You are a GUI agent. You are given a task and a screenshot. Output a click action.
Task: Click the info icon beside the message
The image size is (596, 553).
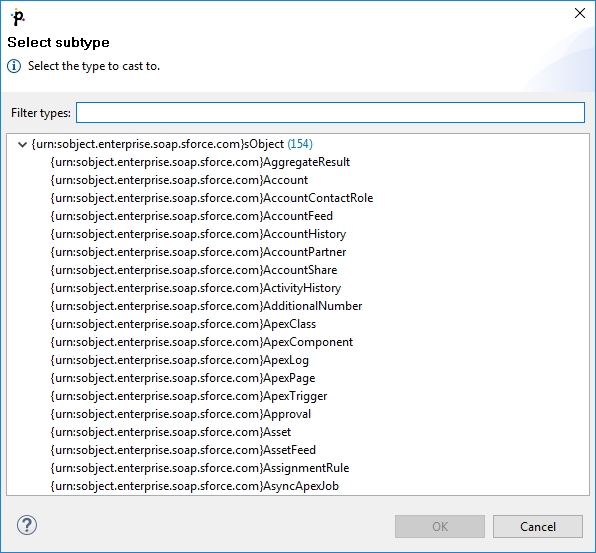[x=14, y=66]
